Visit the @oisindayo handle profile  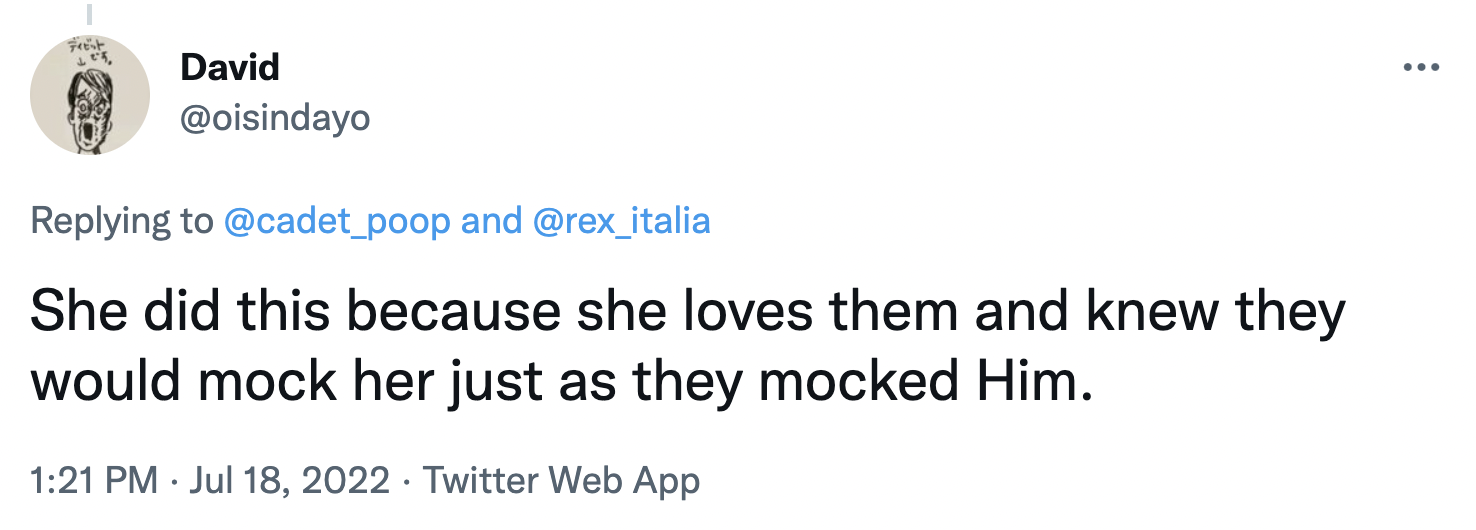coord(275,118)
